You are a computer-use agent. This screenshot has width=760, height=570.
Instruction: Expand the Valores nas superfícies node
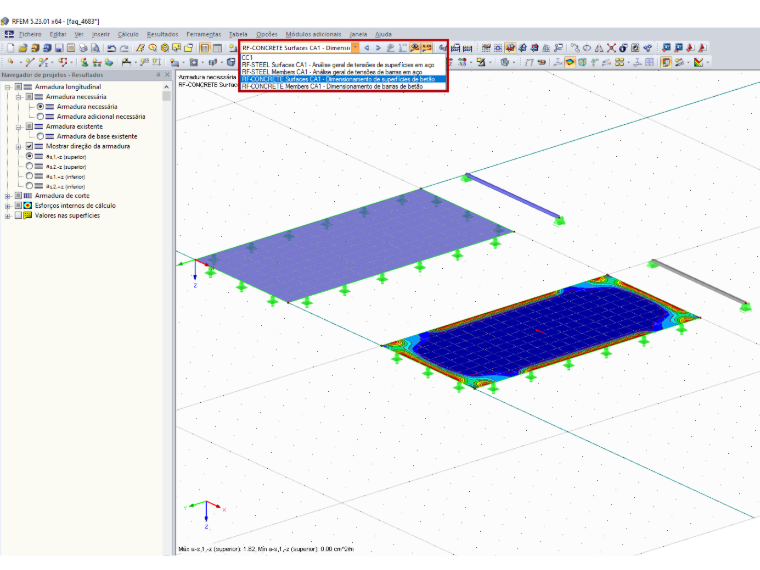coord(7,216)
